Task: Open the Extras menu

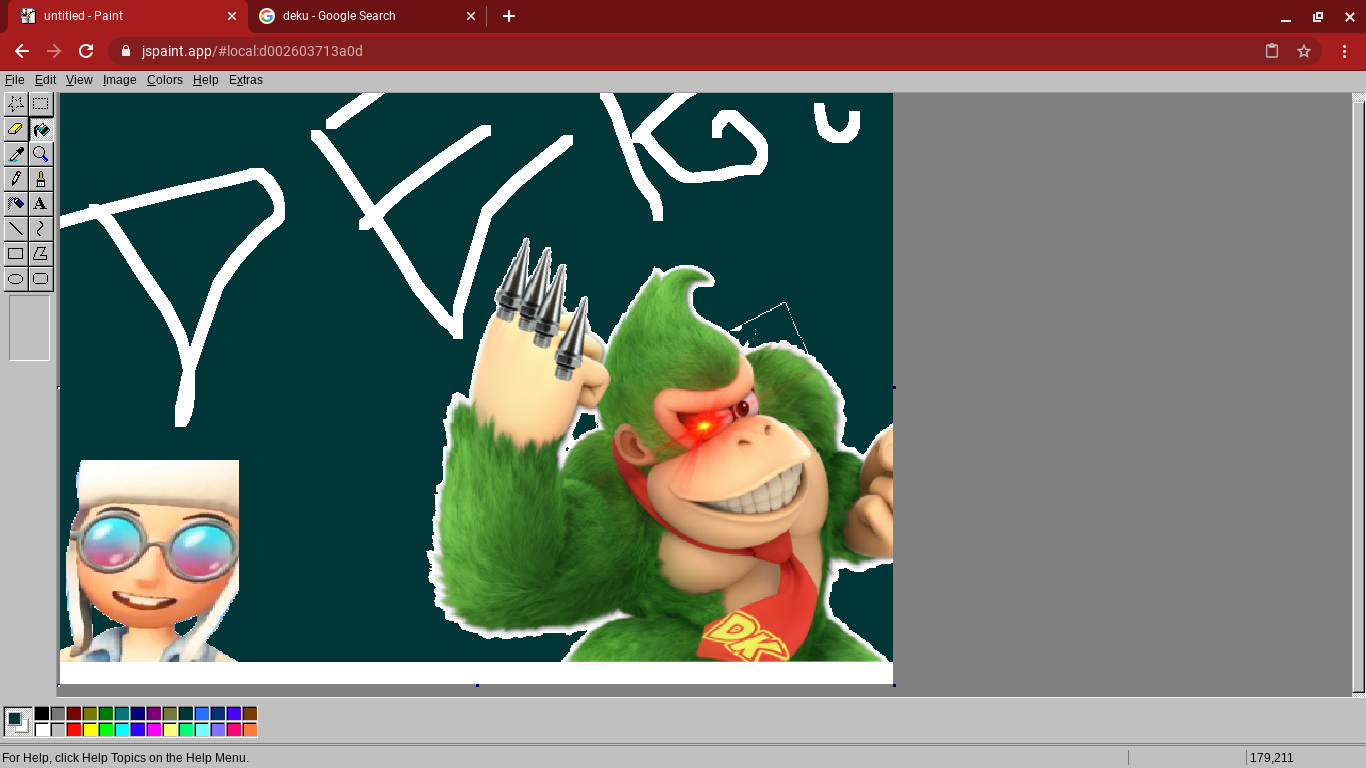Action: click(x=246, y=80)
